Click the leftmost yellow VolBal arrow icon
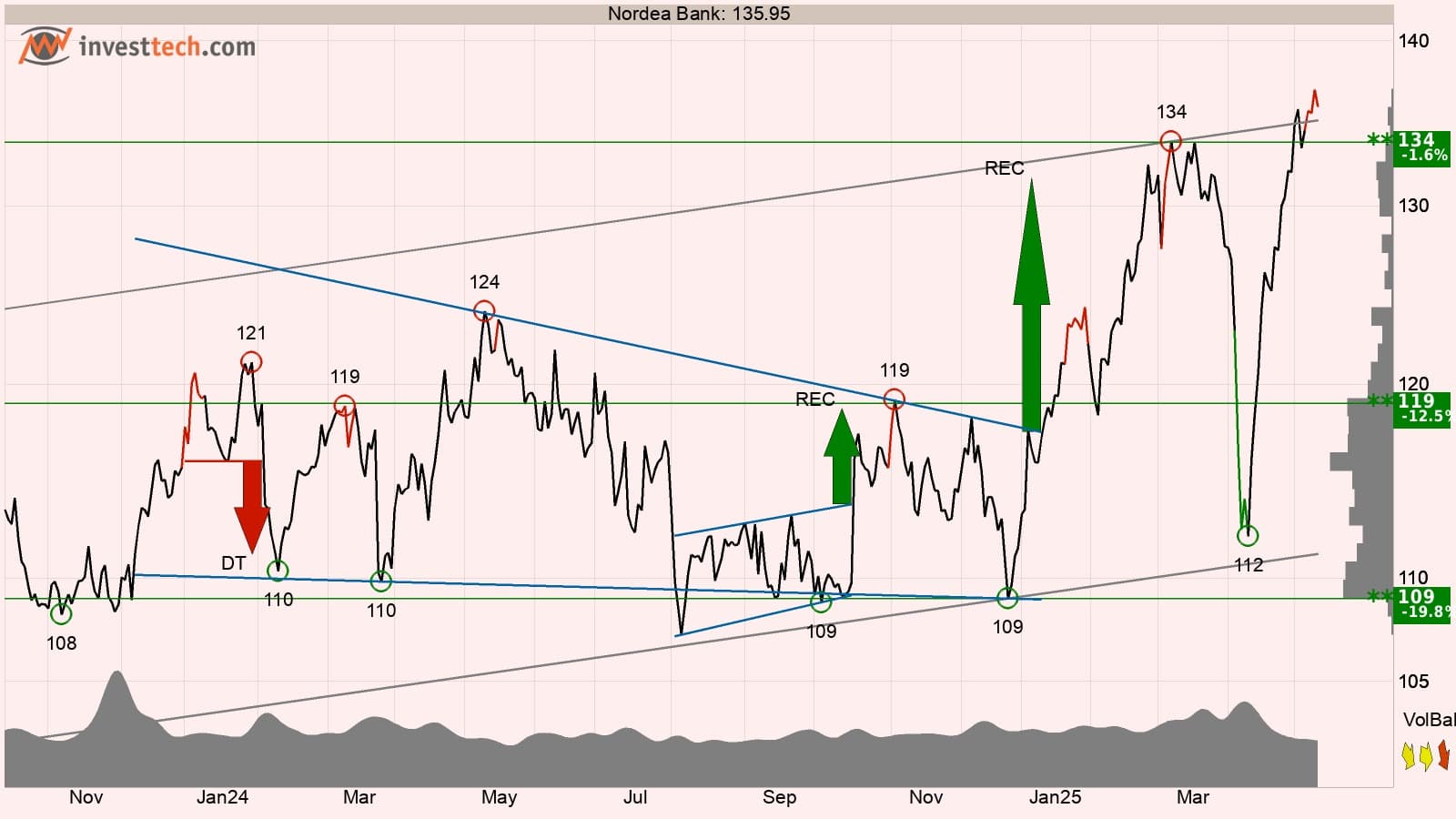Screen dimensions: 1456x819 (1410, 755)
